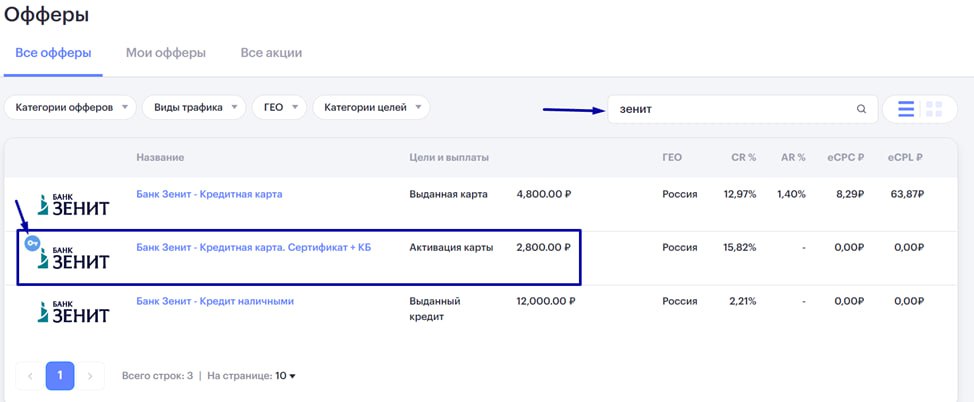Click search field containing зенит
The height and width of the screenshot is (402, 974).
(742, 109)
